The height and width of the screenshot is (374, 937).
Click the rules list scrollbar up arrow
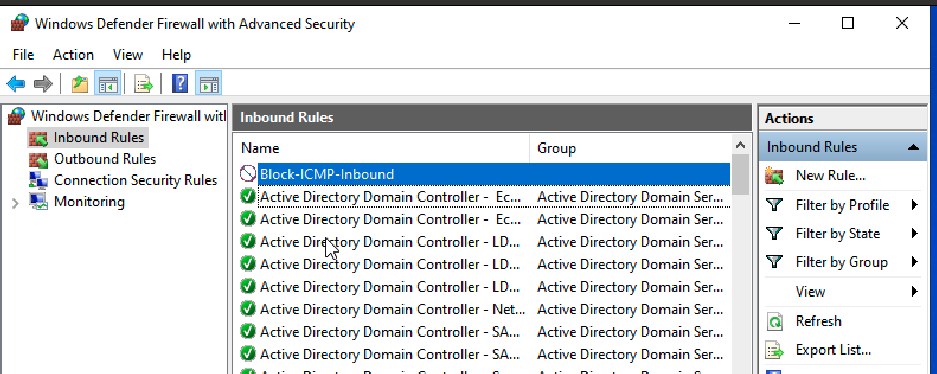pyautogui.click(x=740, y=145)
